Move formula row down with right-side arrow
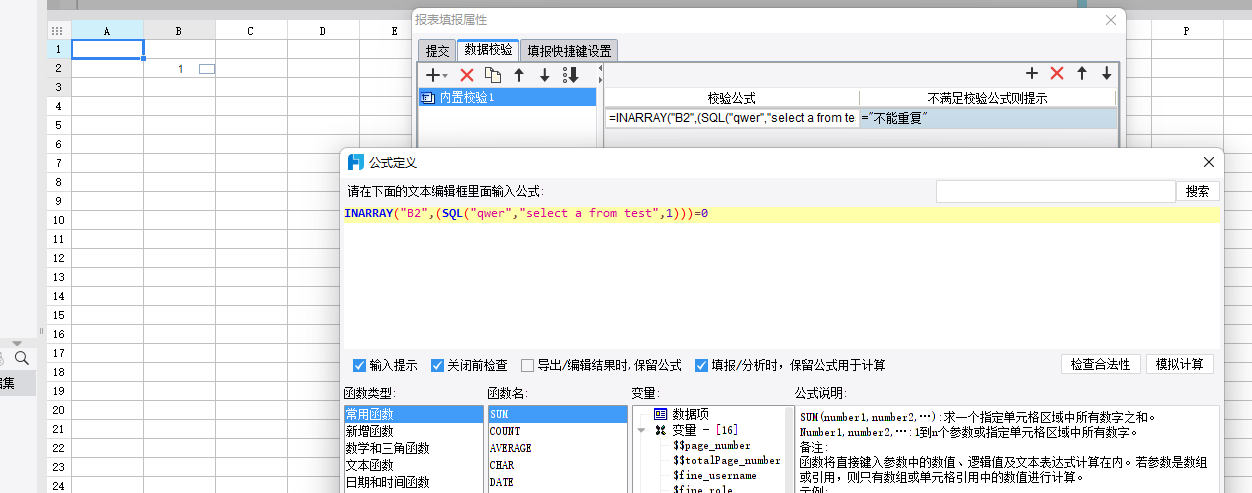The height and width of the screenshot is (493, 1252). pyautogui.click(x=1107, y=73)
